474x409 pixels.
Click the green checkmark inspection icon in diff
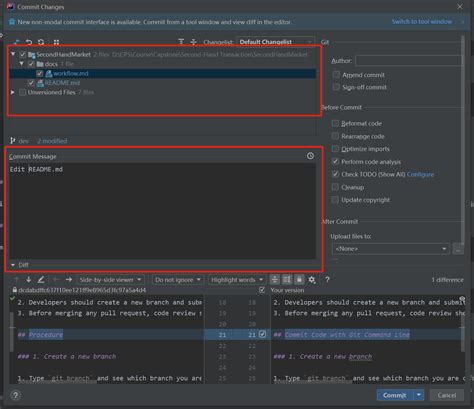(x=13, y=298)
